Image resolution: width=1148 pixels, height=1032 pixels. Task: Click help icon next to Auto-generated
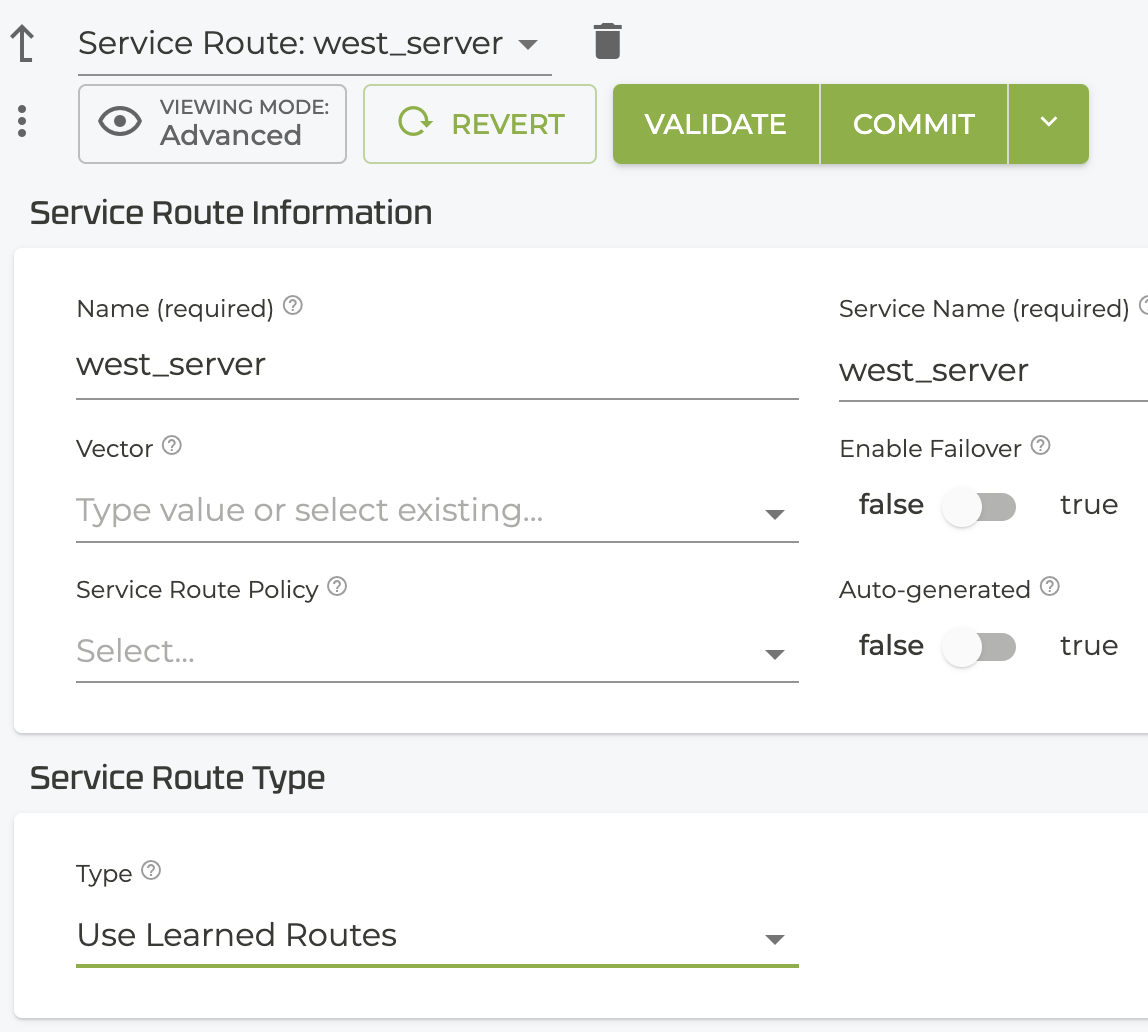coord(1049,587)
